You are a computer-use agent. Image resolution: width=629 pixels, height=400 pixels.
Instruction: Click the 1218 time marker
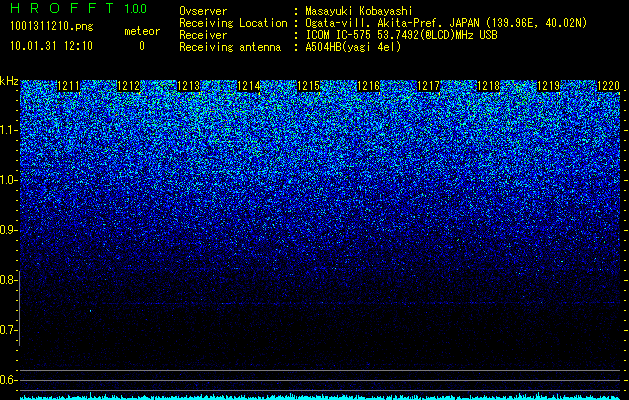point(489,86)
